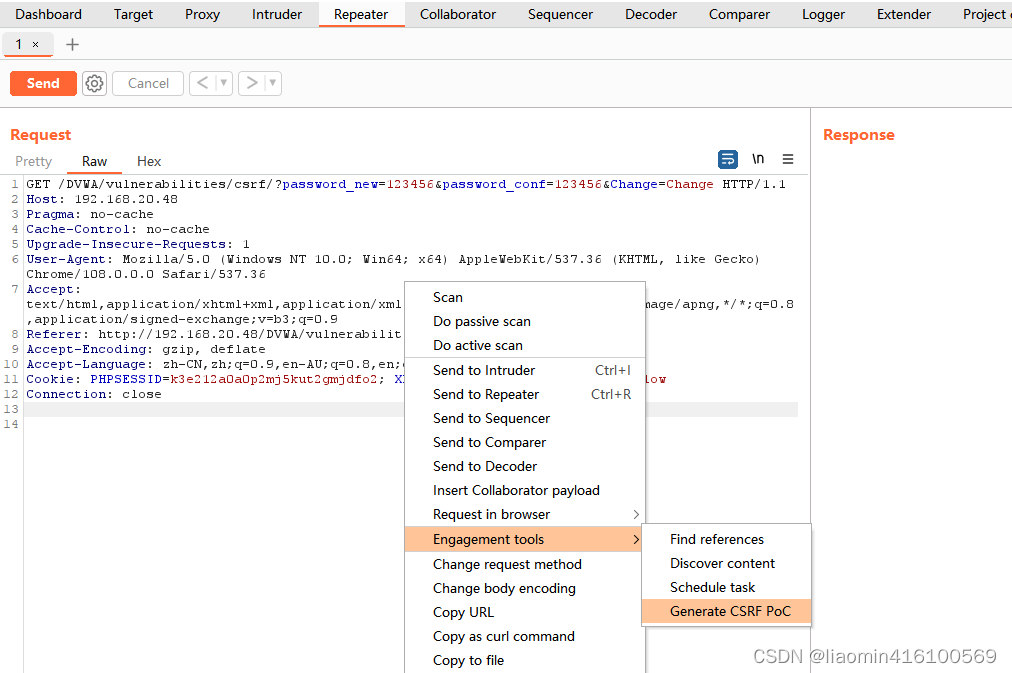Choose Discover content in submenu
This screenshot has width=1012, height=673.
point(726,563)
